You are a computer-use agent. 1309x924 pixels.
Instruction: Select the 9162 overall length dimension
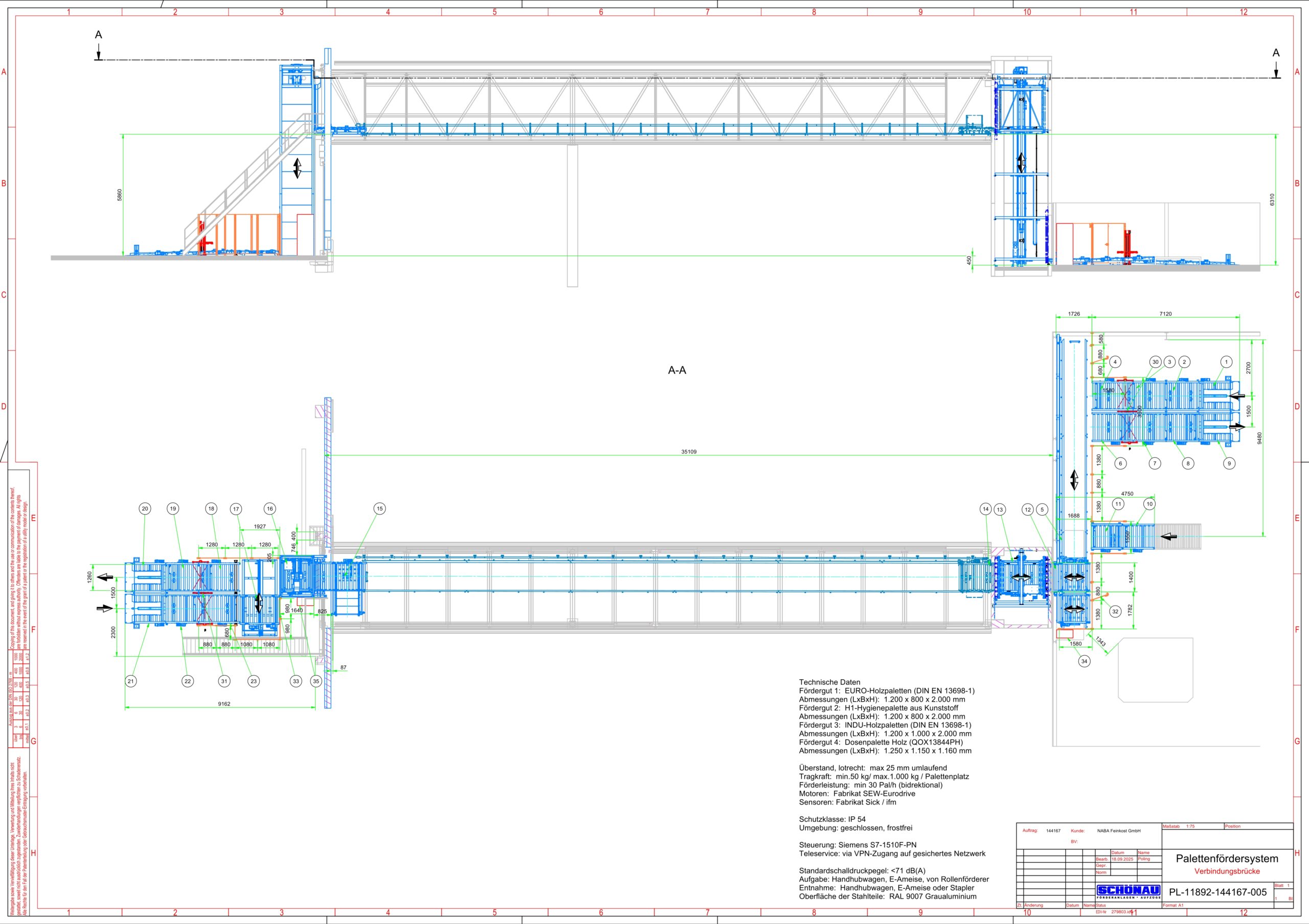(x=224, y=704)
